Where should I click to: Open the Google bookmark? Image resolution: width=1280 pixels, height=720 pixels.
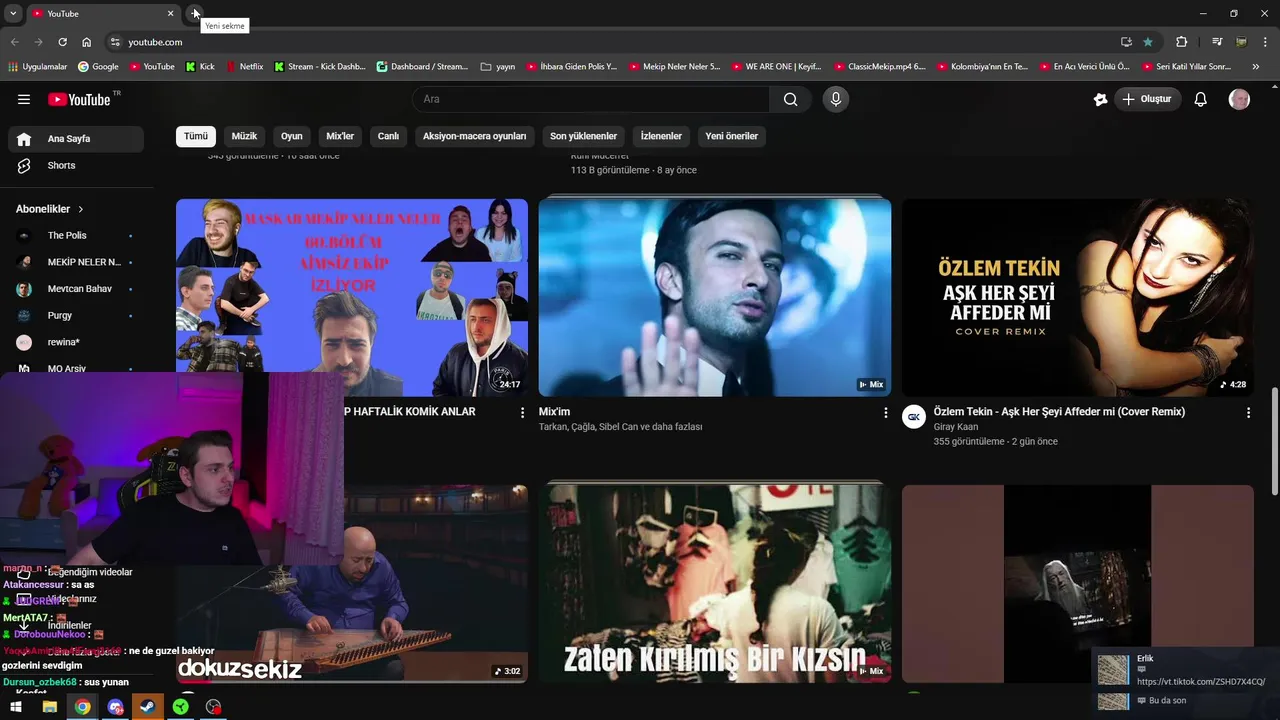(97, 67)
